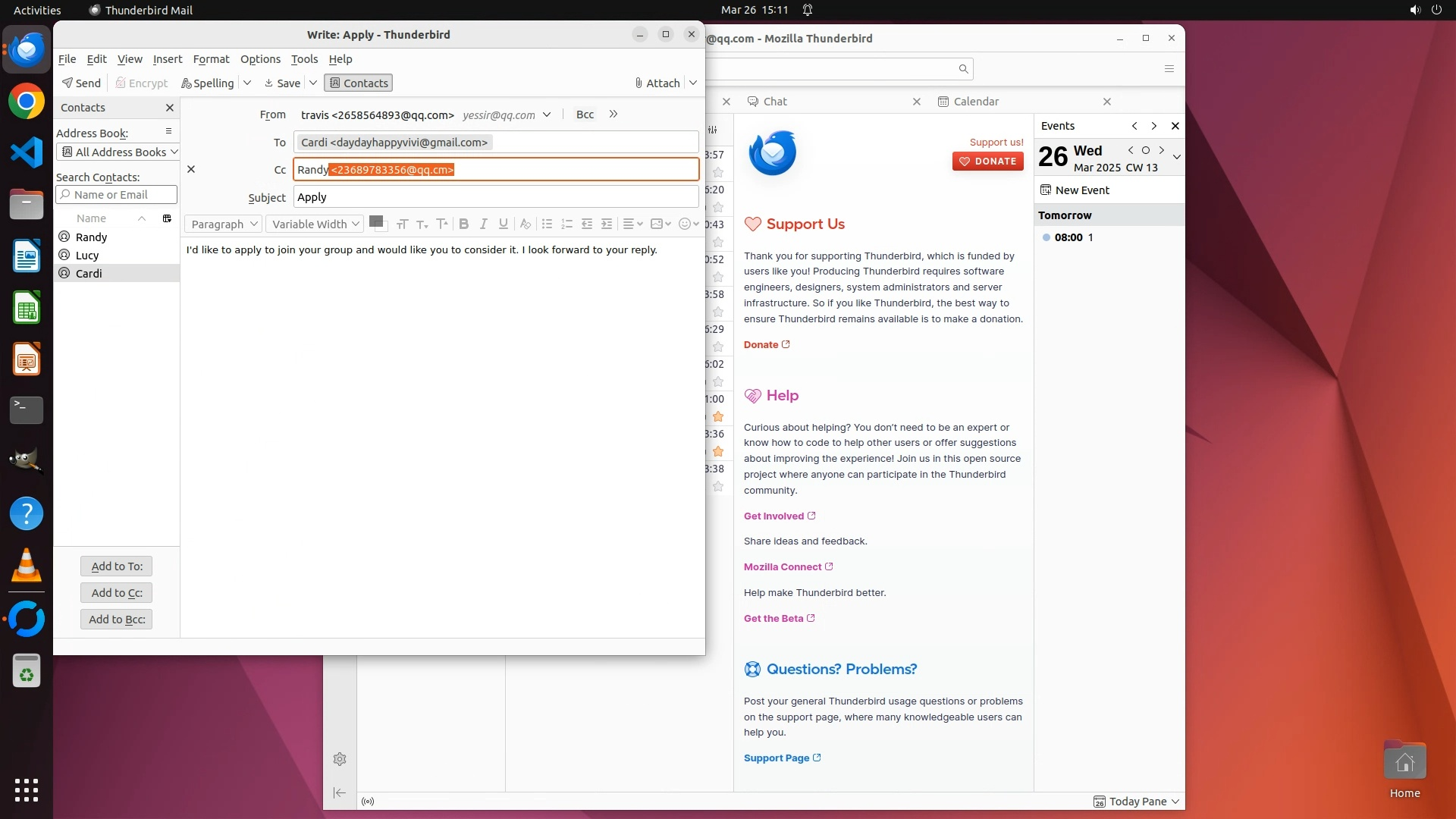Click the Add to Bcc button
Image resolution: width=1456 pixels, height=819 pixels.
117,619
